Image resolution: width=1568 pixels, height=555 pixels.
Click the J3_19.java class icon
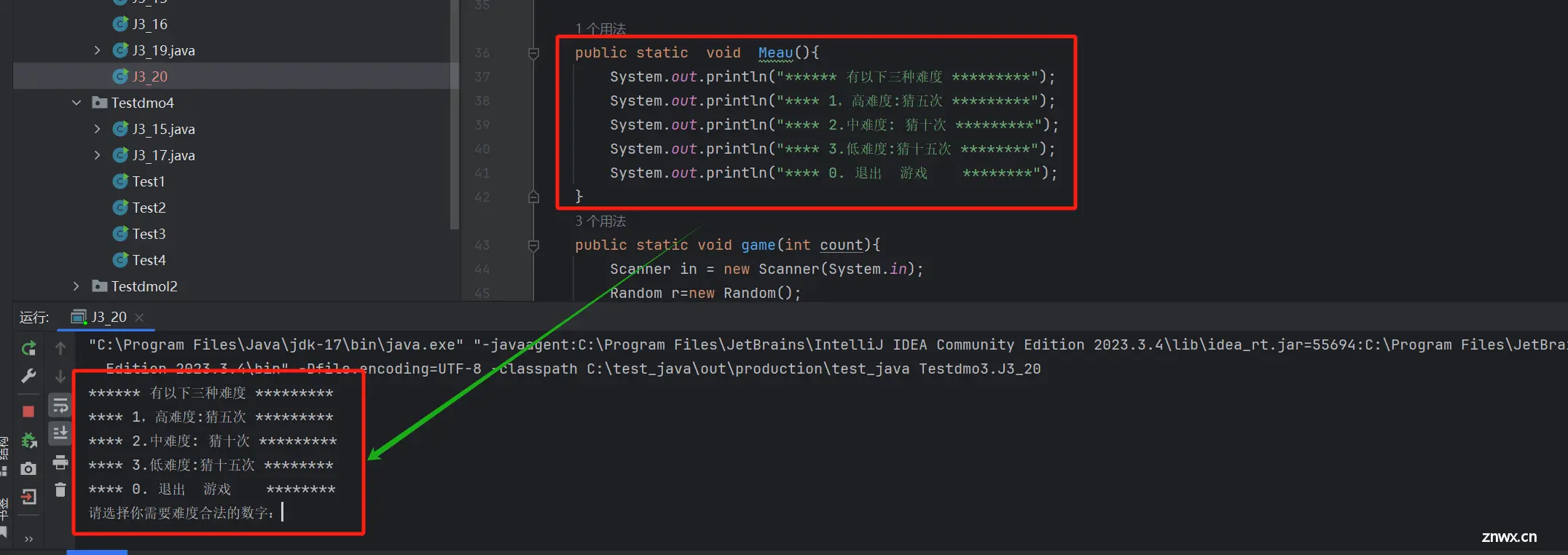(120, 50)
